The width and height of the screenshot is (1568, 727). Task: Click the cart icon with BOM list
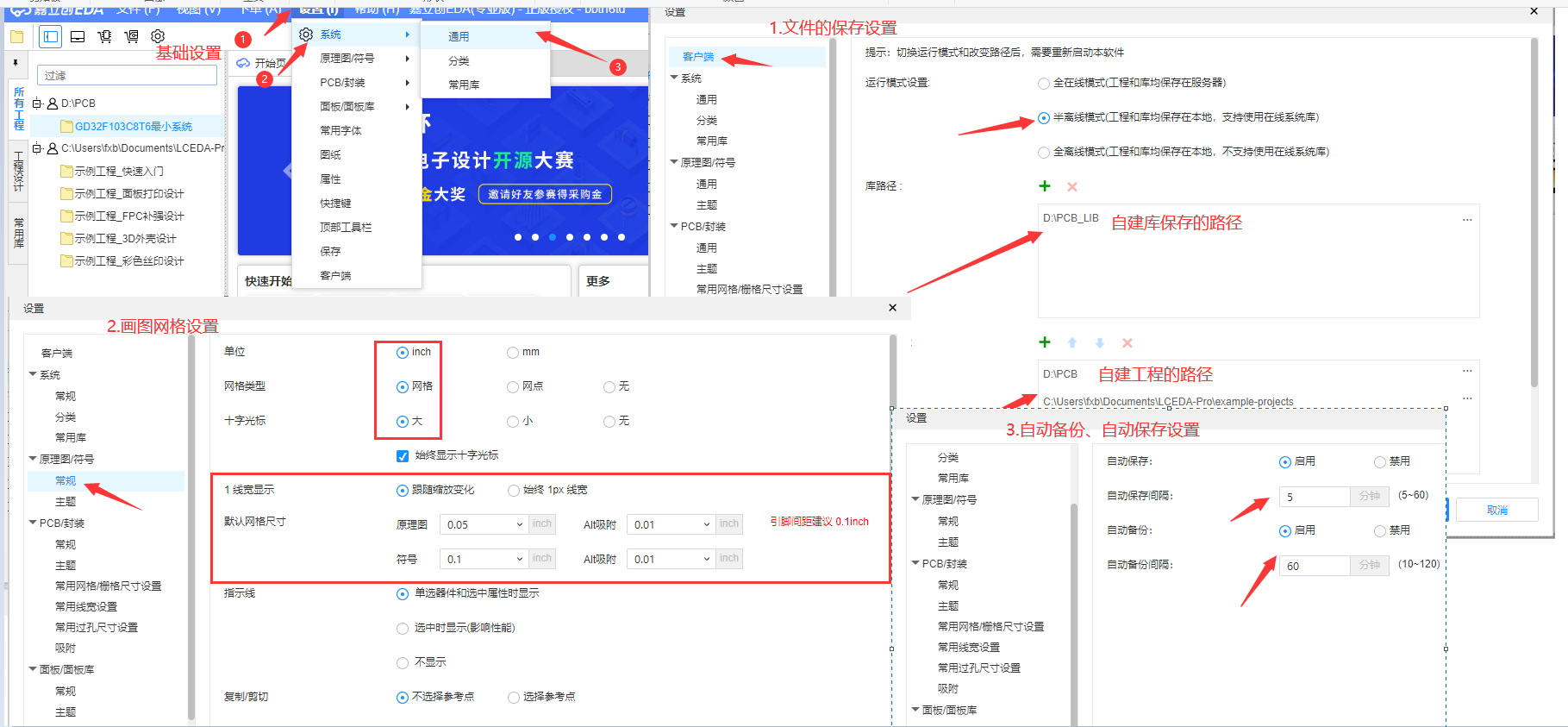coord(131,36)
